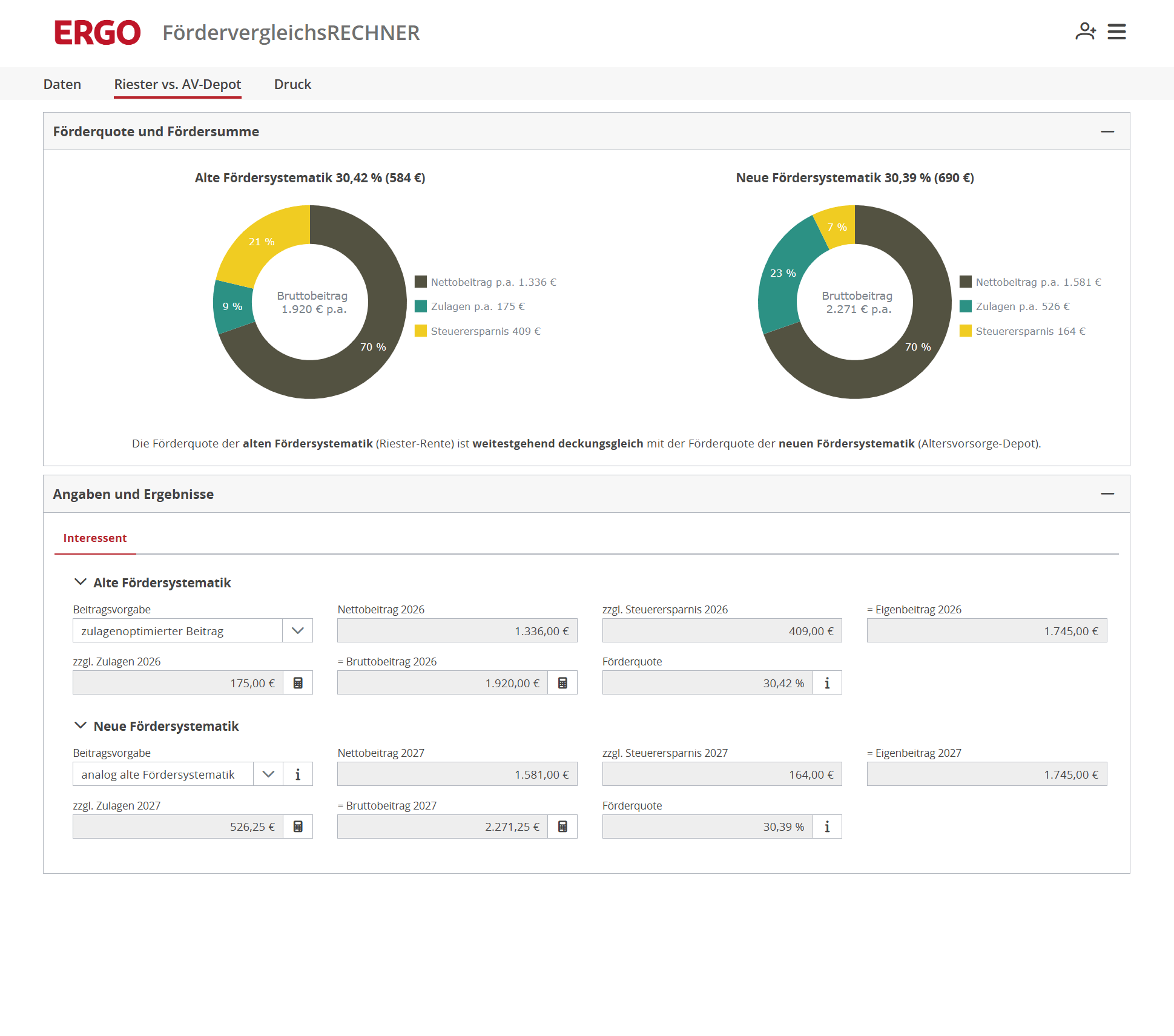Open the zulagenoptimierter Beitrag dropdown

[193, 630]
